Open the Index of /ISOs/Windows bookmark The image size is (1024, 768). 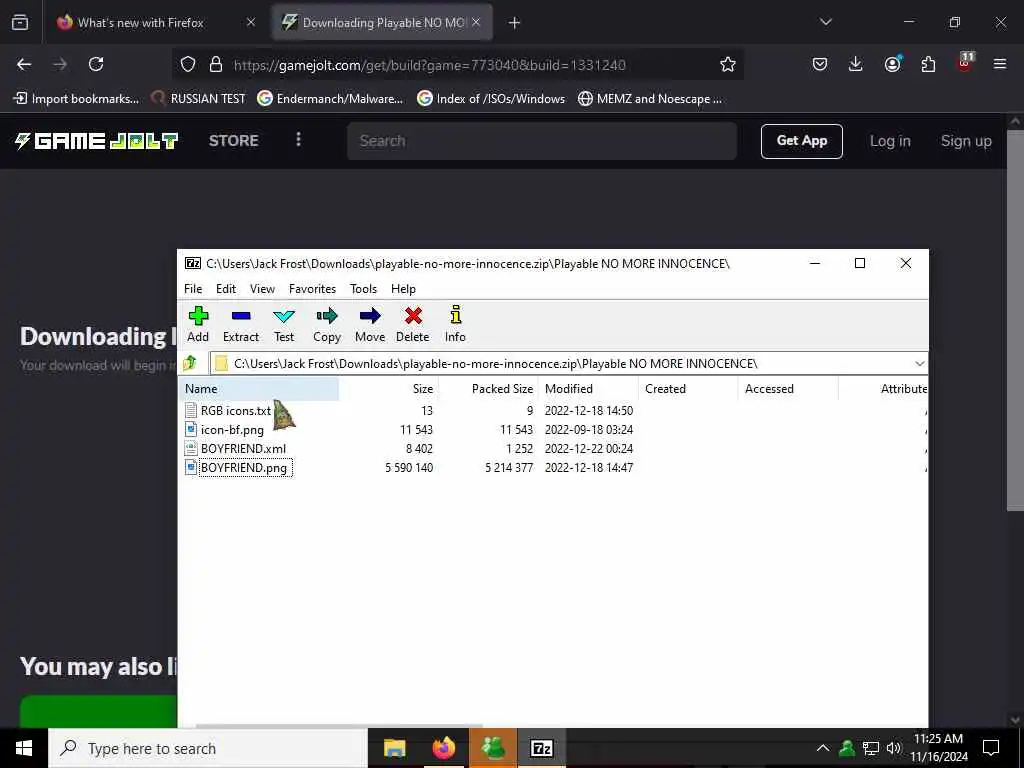pos(491,99)
